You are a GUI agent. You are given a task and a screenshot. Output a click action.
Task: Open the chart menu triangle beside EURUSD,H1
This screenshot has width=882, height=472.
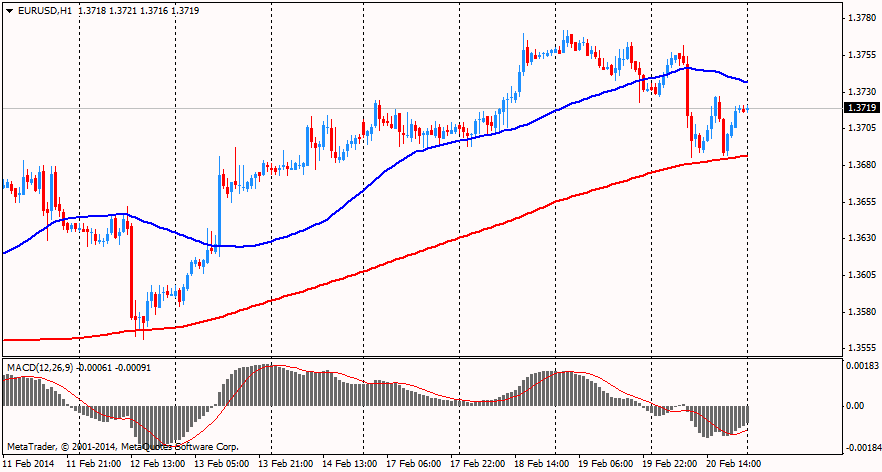(x=9, y=11)
